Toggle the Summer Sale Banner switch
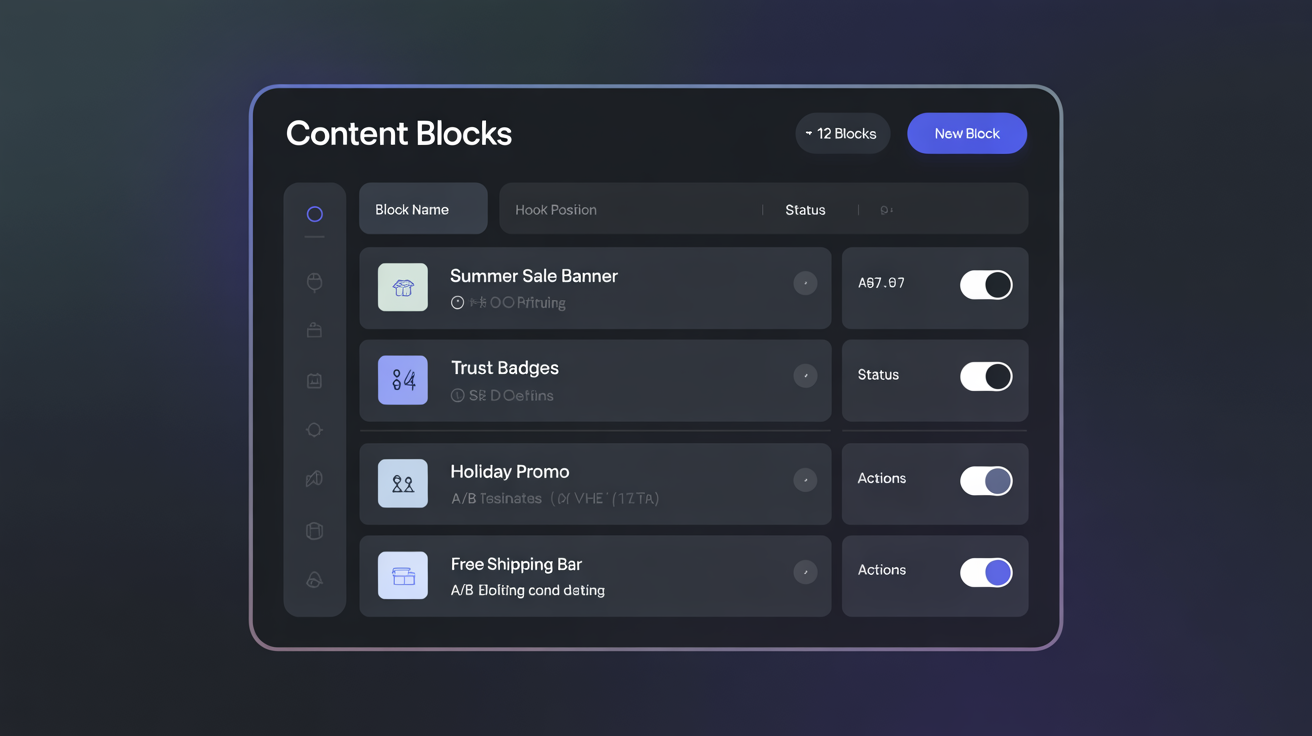 coord(986,285)
